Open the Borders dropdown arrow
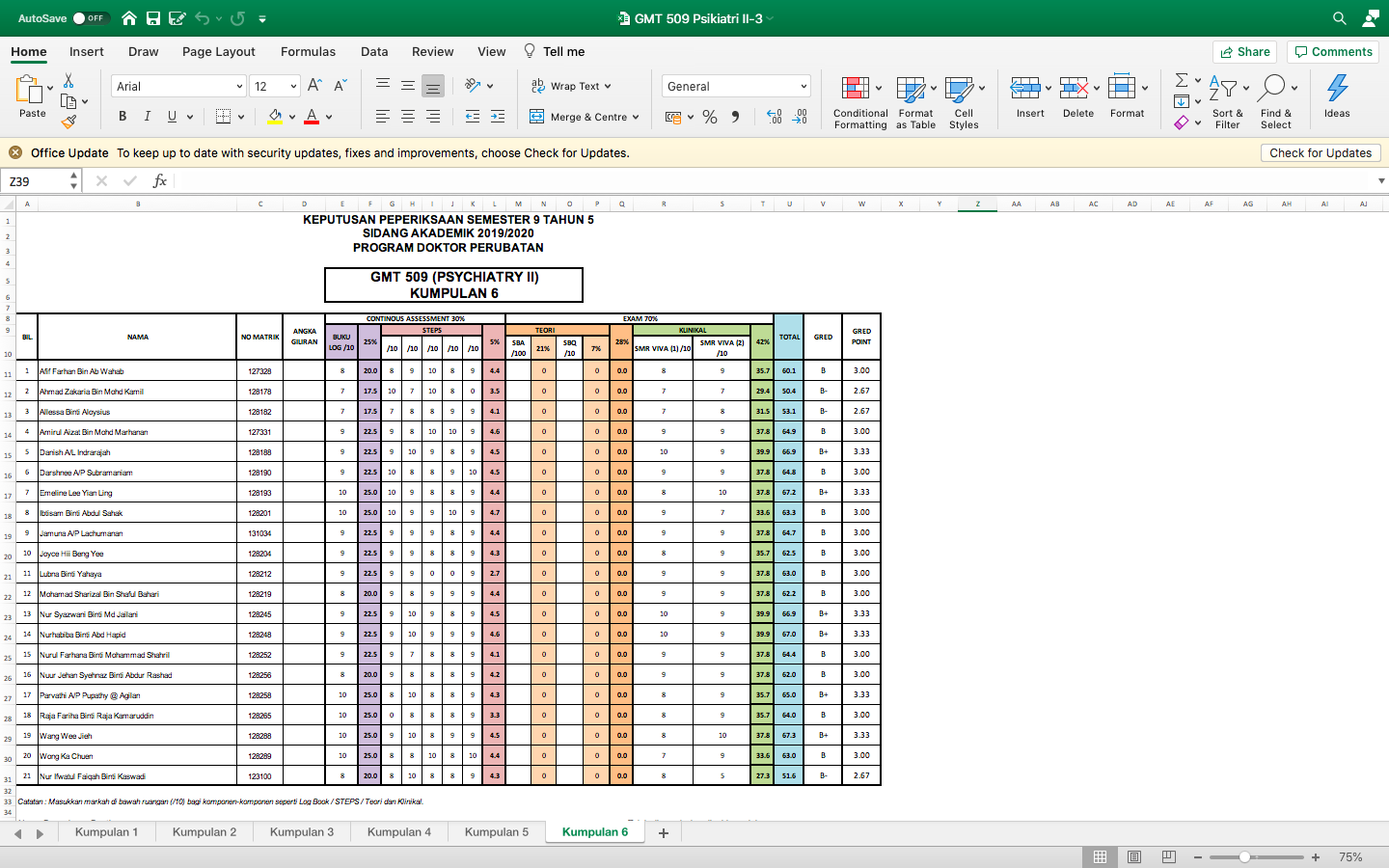 click(x=241, y=117)
